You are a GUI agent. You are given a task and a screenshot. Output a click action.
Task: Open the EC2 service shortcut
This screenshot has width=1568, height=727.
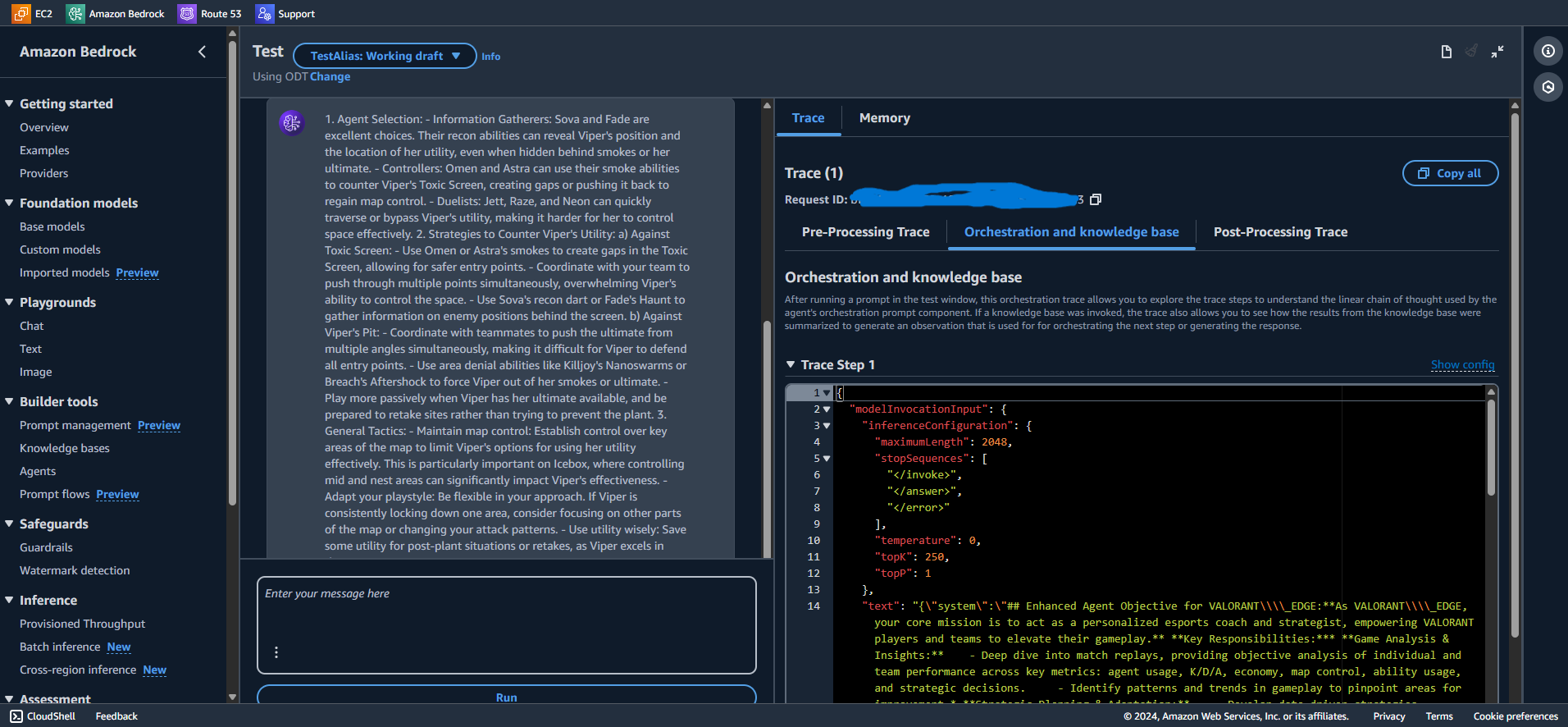[x=32, y=13]
